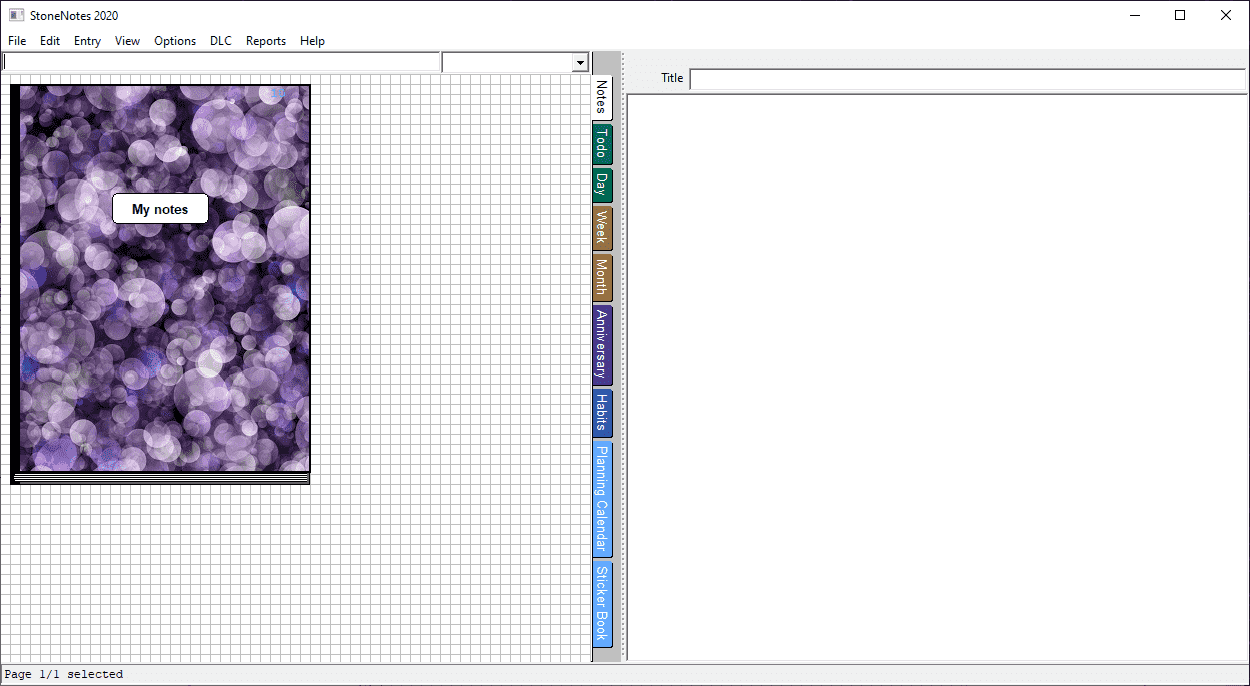Image resolution: width=1250 pixels, height=686 pixels.
Task: Maximize the StoneNotes window
Action: coord(1180,15)
